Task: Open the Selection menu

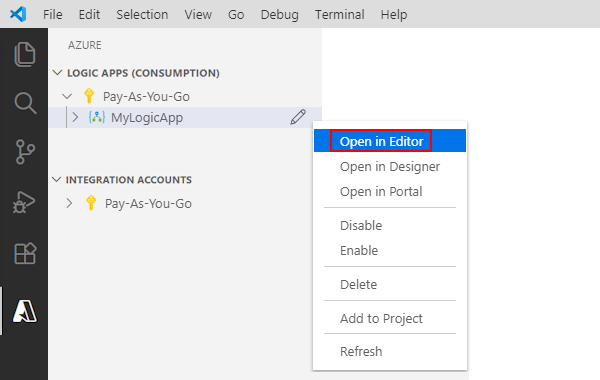Action: (142, 15)
